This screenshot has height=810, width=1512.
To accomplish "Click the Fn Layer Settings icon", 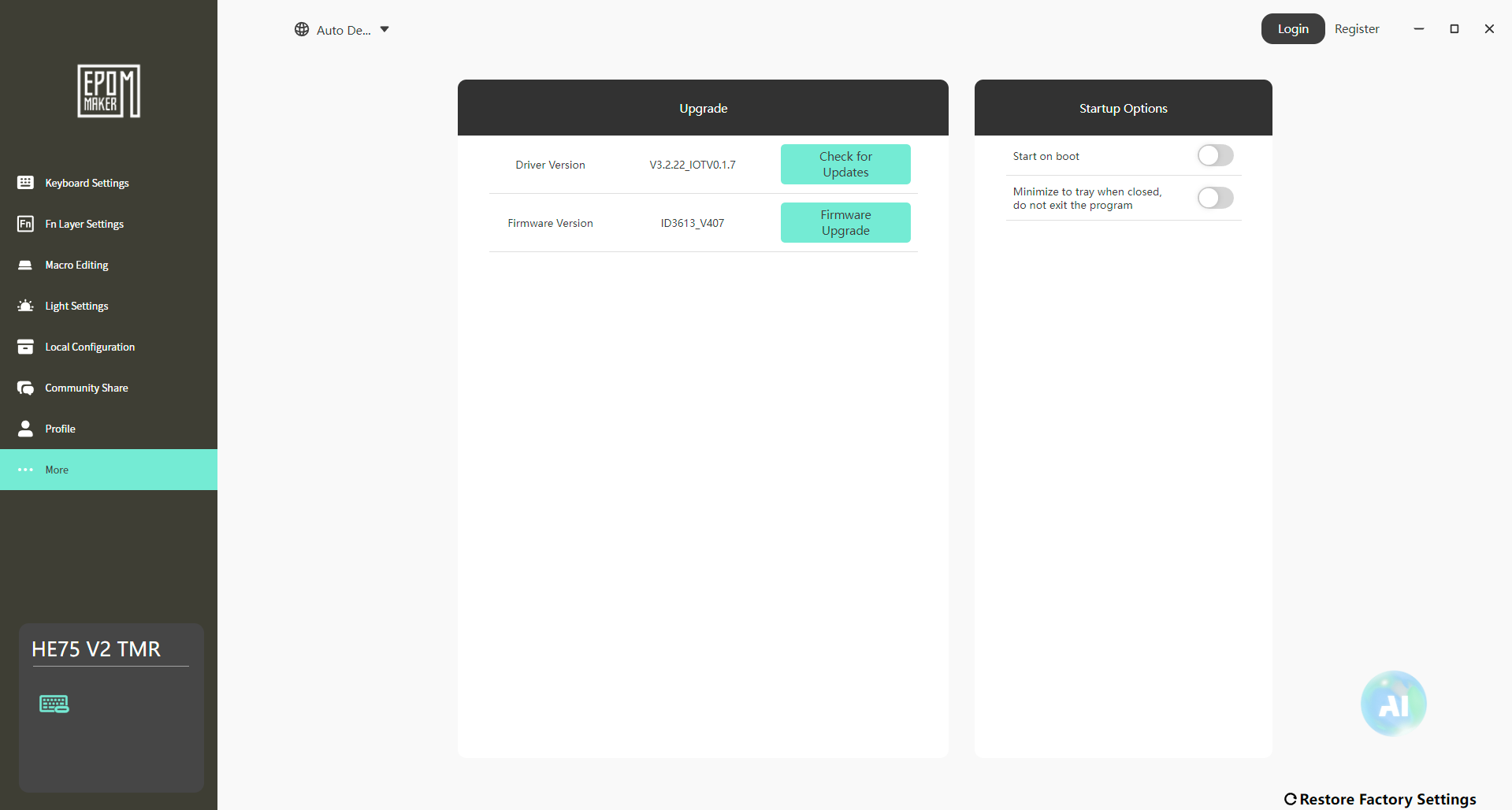I will (x=25, y=224).
